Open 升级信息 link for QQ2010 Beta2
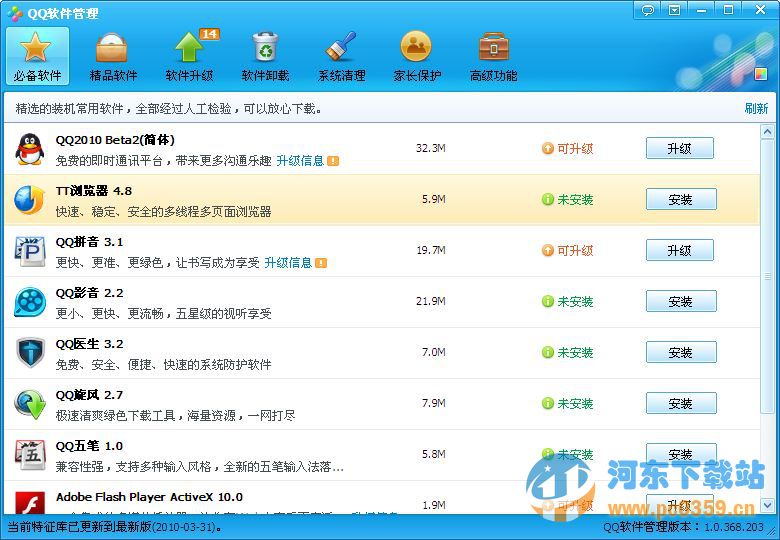 tap(300, 161)
